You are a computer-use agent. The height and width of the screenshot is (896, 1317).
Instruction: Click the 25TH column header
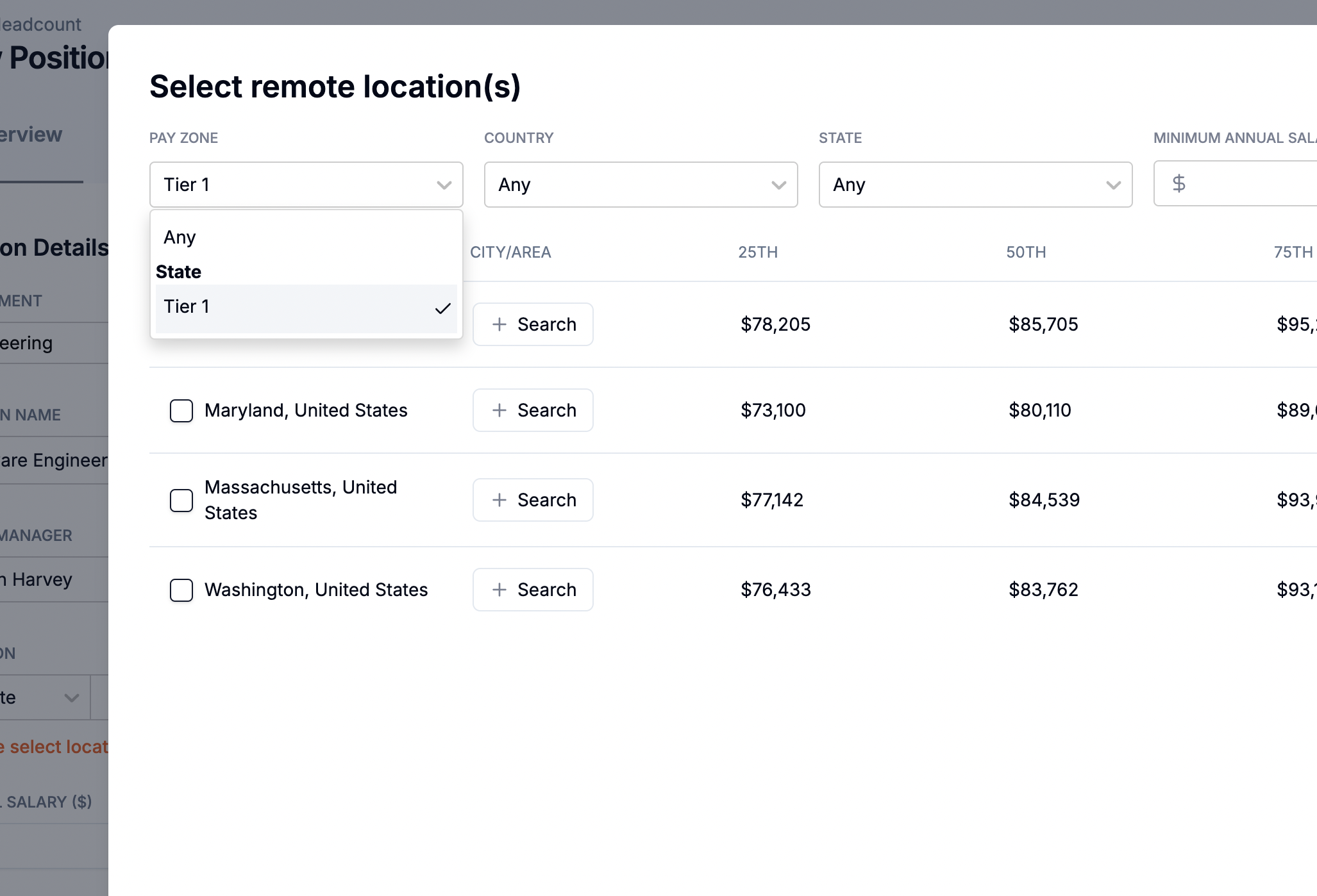(758, 252)
